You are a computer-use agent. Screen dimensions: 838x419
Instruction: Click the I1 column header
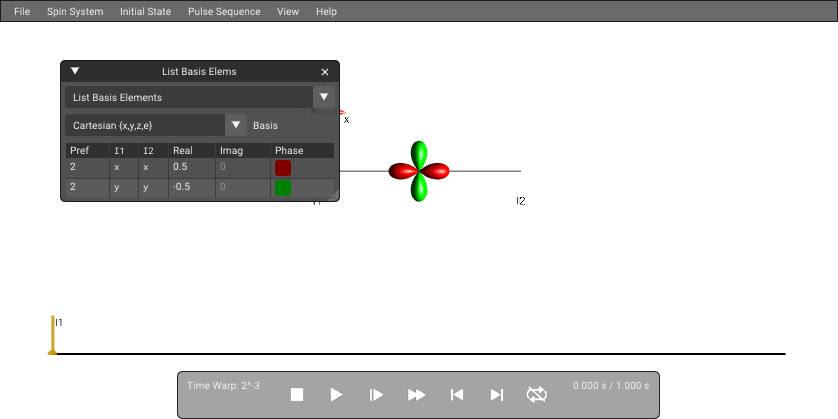point(124,151)
